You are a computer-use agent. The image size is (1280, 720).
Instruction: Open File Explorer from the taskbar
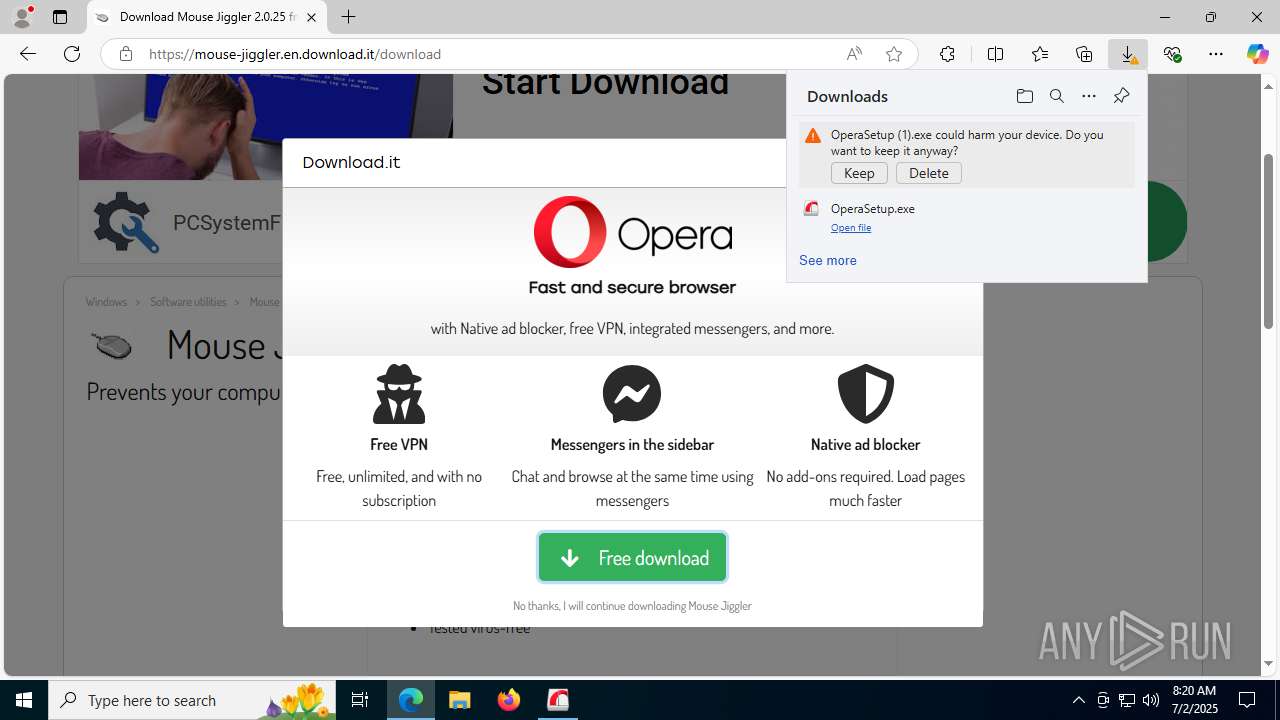[459, 700]
